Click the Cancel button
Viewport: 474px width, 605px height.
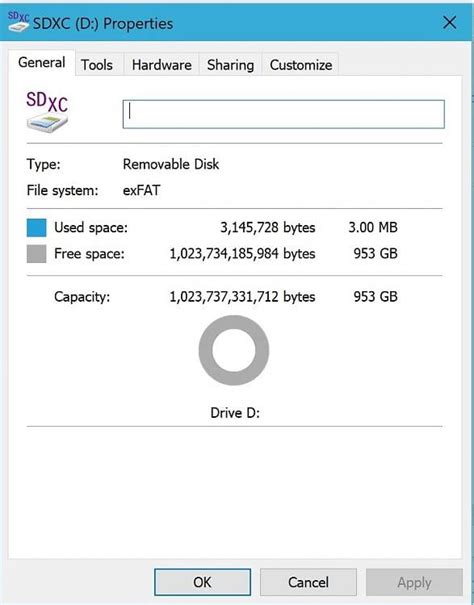coord(308,582)
